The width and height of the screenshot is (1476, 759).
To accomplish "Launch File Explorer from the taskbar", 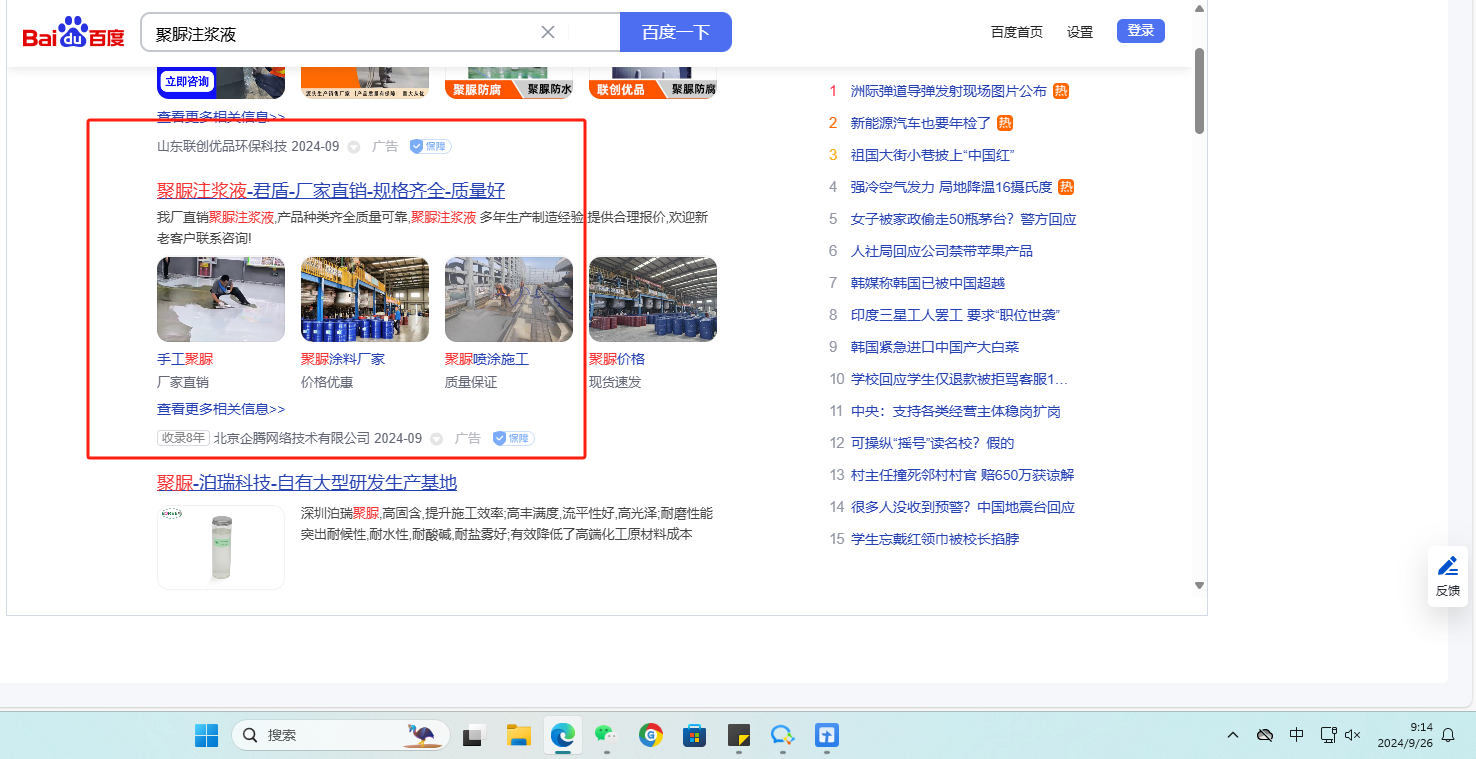I will pyautogui.click(x=518, y=735).
